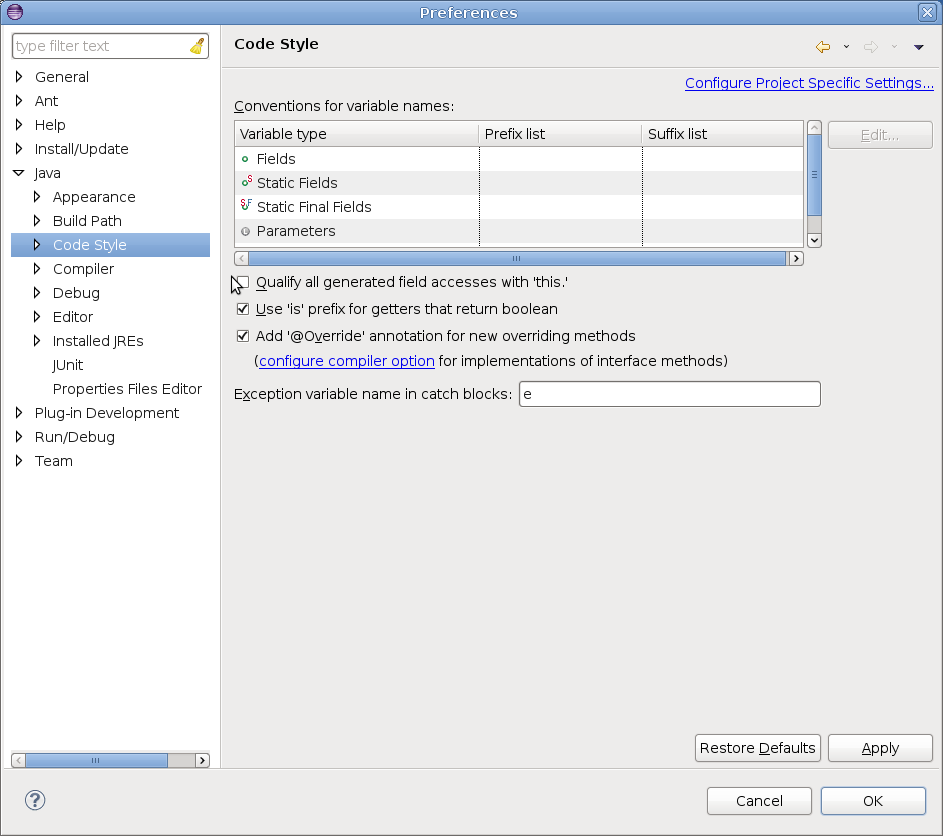Viewport: 943px width, 836px height.
Task: Toggle '@Override' annotation checkbox
Action: click(242, 336)
